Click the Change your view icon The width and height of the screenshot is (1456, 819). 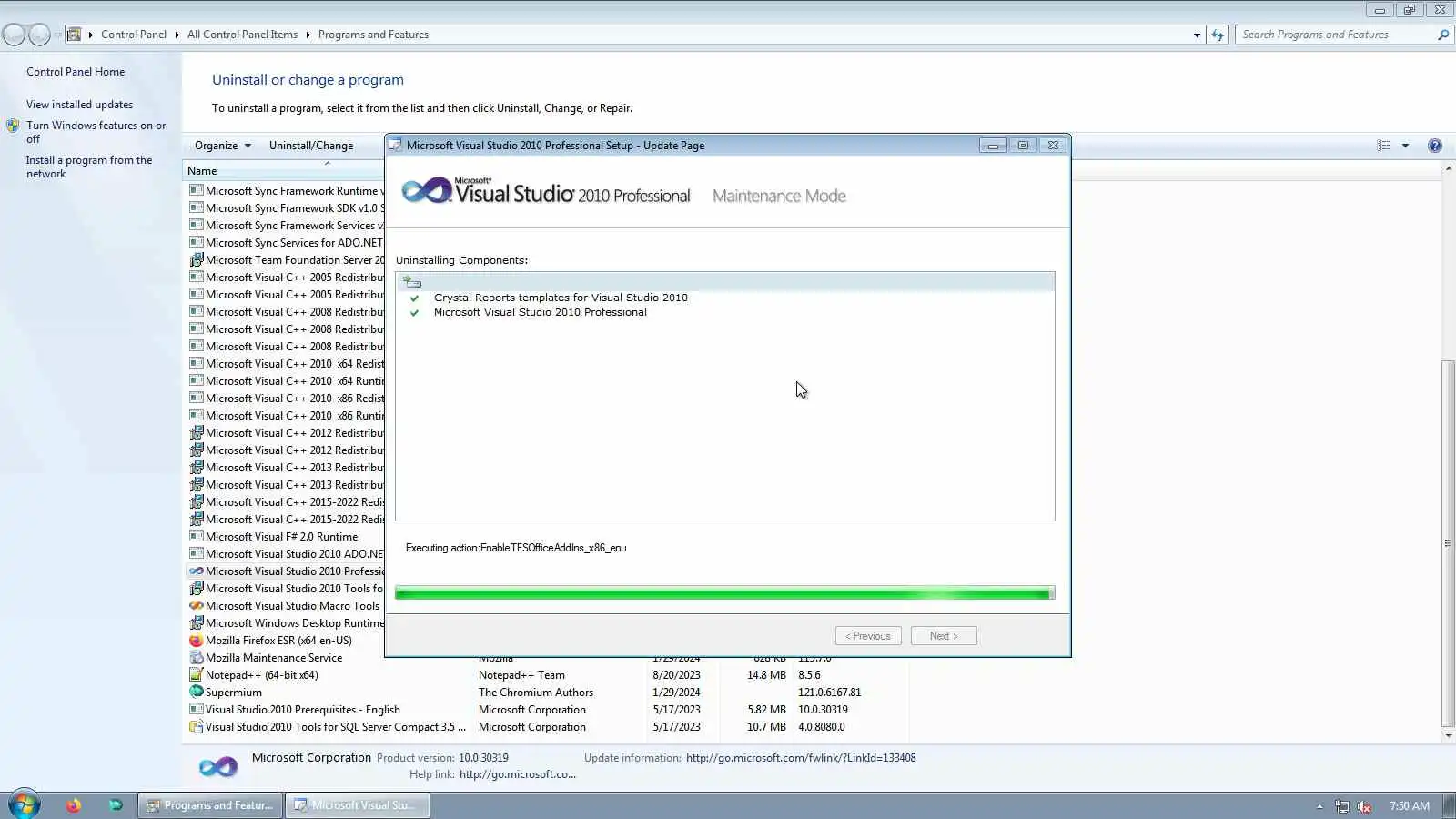tap(1384, 146)
